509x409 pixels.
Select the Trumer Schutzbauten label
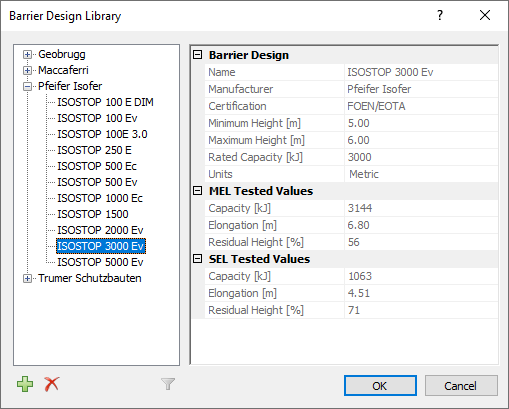point(90,278)
